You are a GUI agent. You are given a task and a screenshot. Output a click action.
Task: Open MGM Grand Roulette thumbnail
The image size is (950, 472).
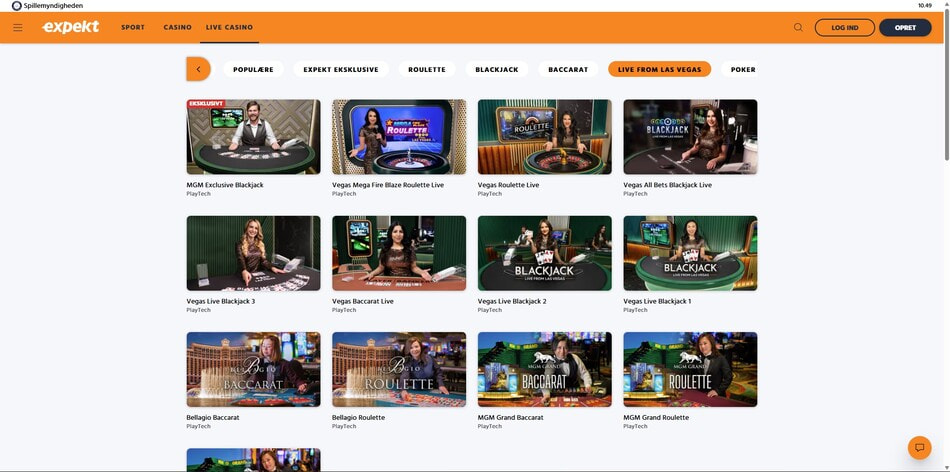(690, 370)
